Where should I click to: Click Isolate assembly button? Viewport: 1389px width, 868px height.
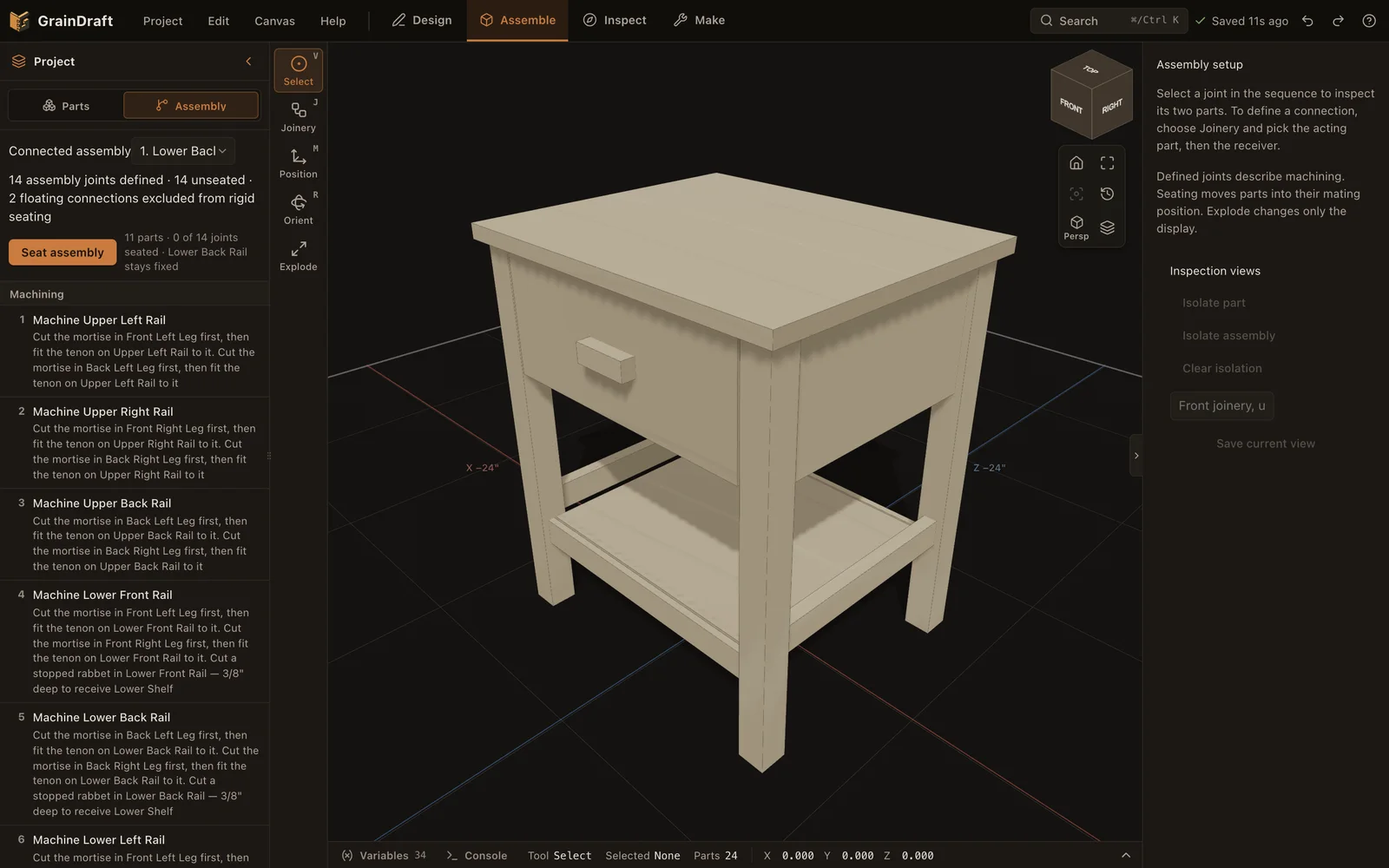click(1228, 336)
